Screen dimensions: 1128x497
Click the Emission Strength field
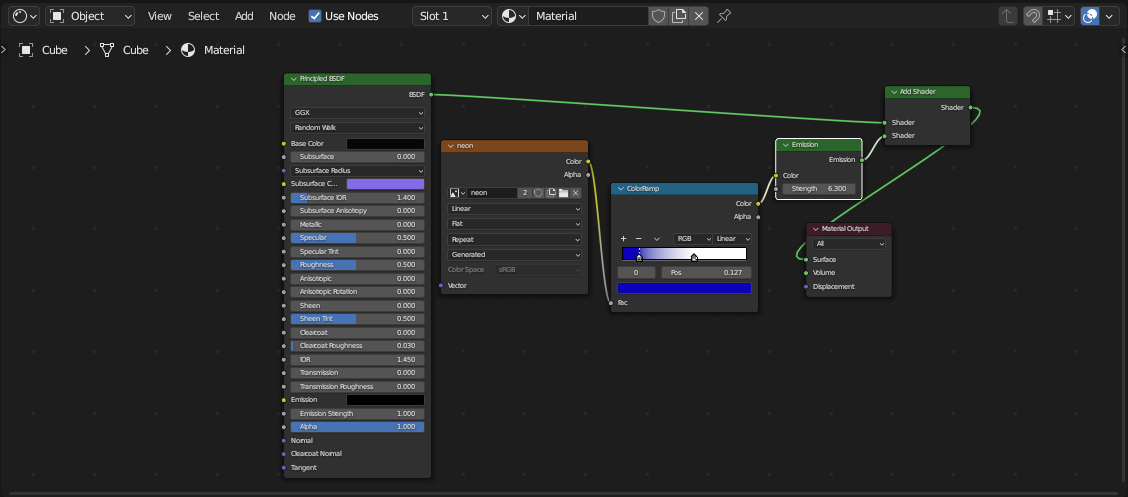coord(358,414)
